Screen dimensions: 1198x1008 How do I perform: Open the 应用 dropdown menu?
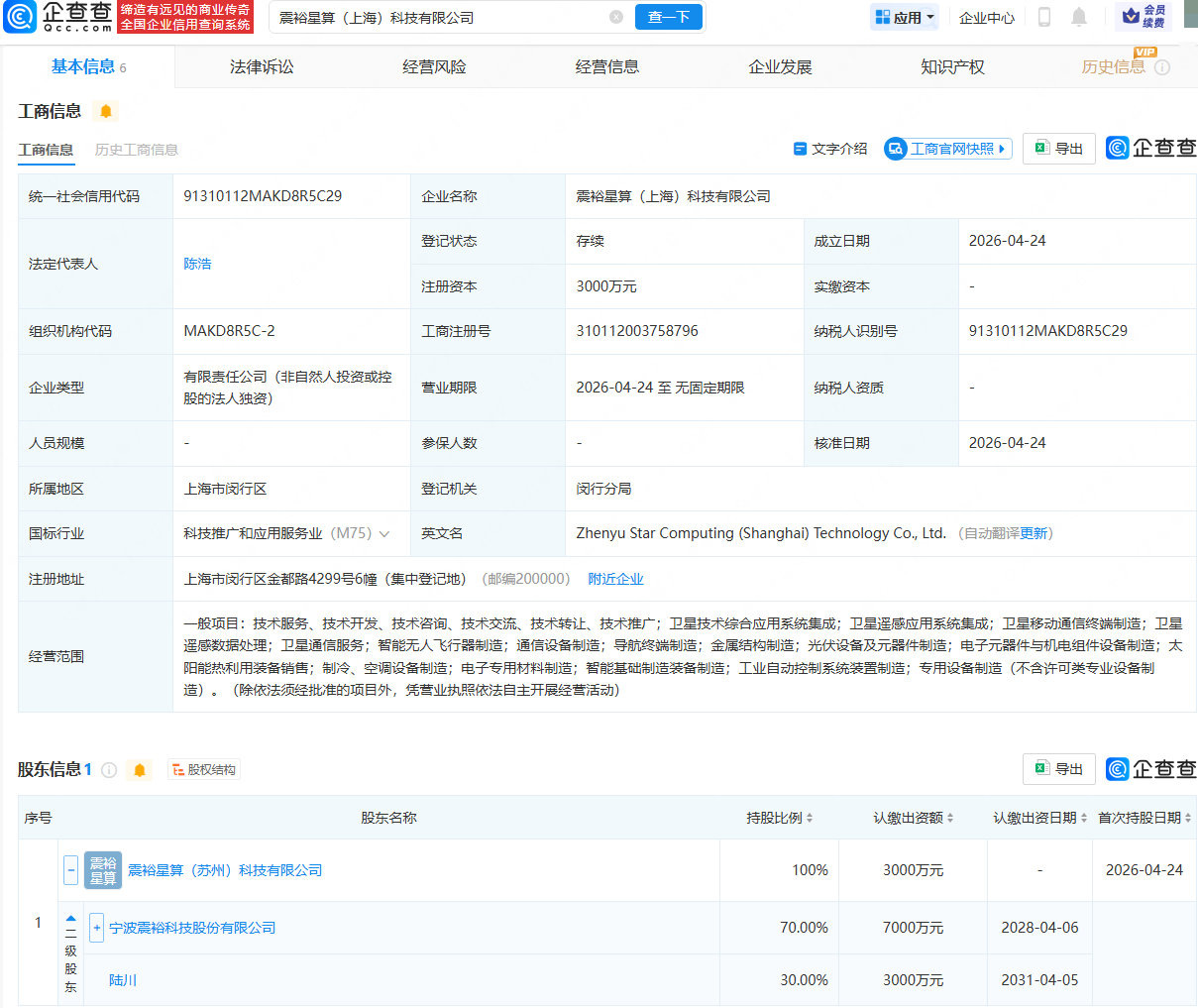pos(904,17)
